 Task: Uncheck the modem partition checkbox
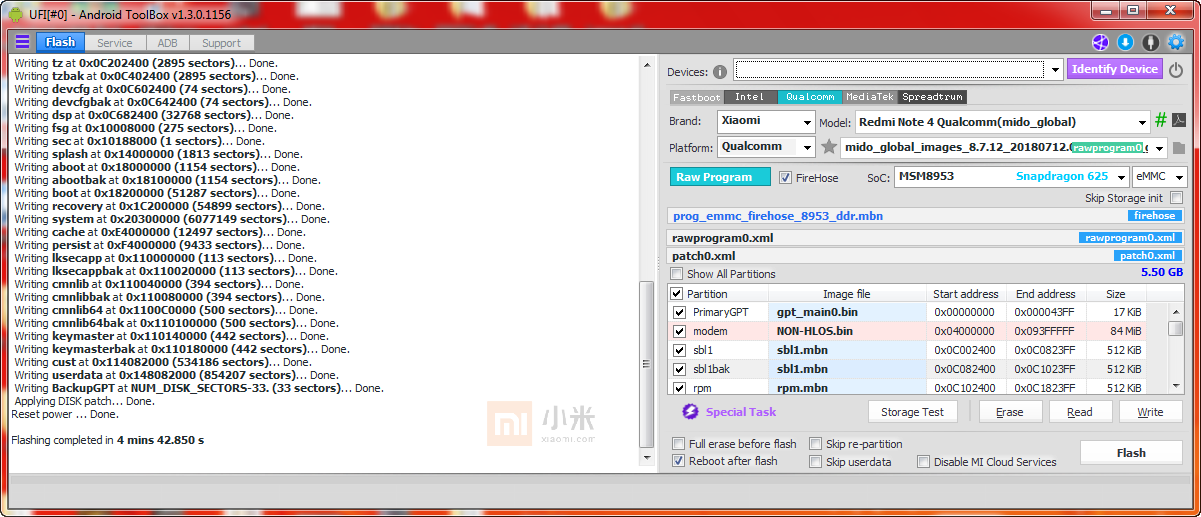point(680,331)
